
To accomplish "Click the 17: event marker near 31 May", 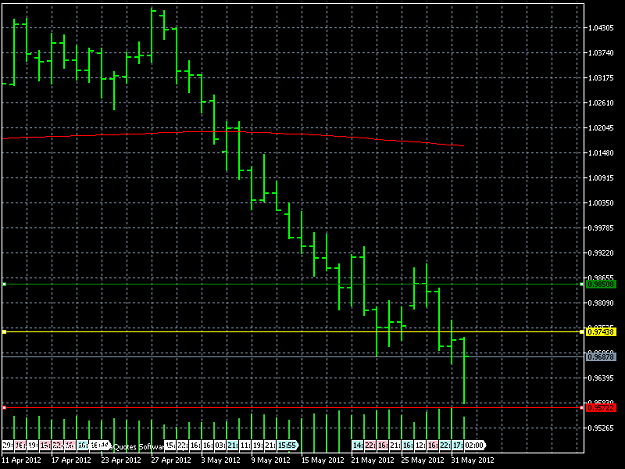I will click(x=457, y=445).
